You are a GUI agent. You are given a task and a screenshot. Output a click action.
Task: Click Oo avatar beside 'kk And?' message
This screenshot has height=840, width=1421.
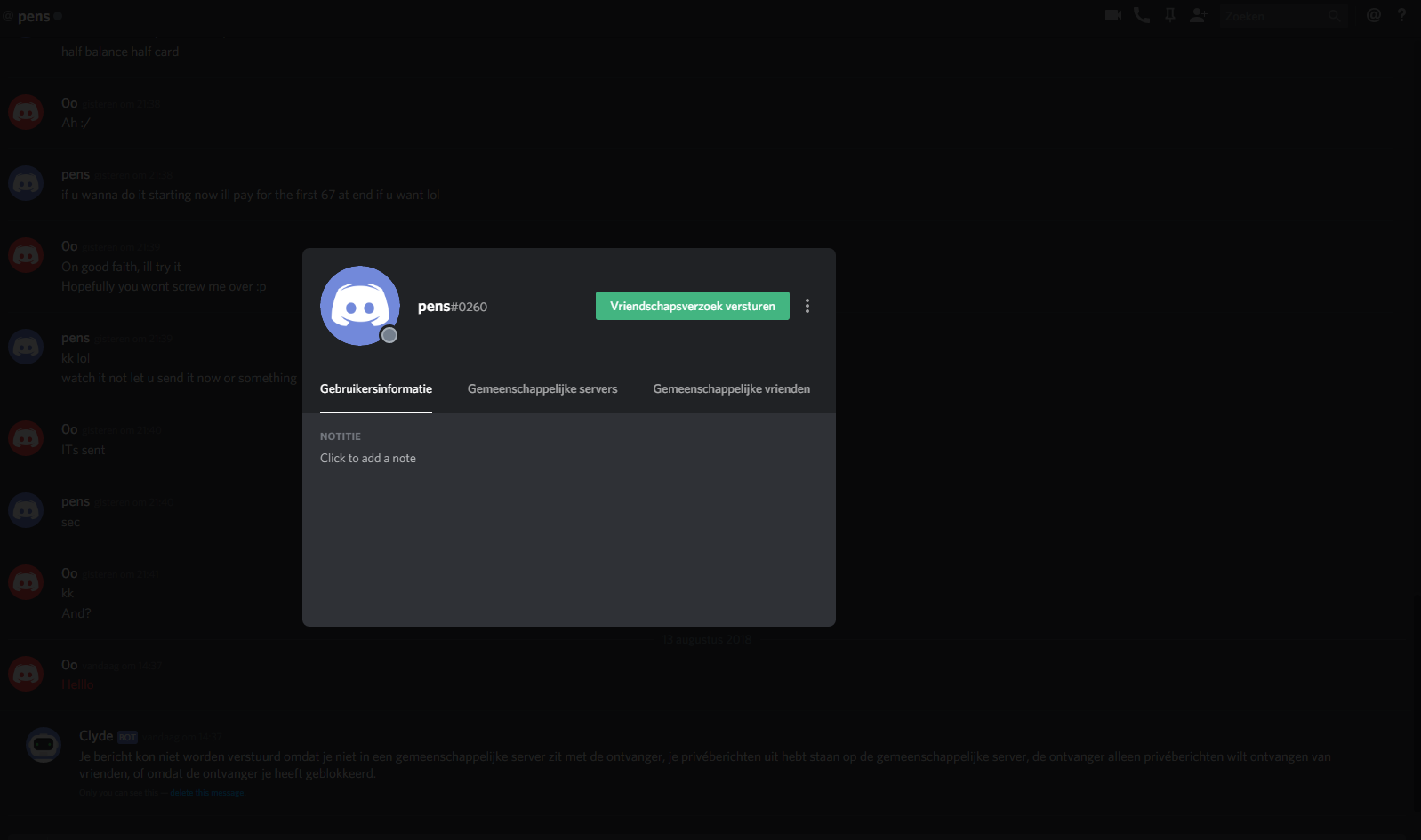(26, 582)
